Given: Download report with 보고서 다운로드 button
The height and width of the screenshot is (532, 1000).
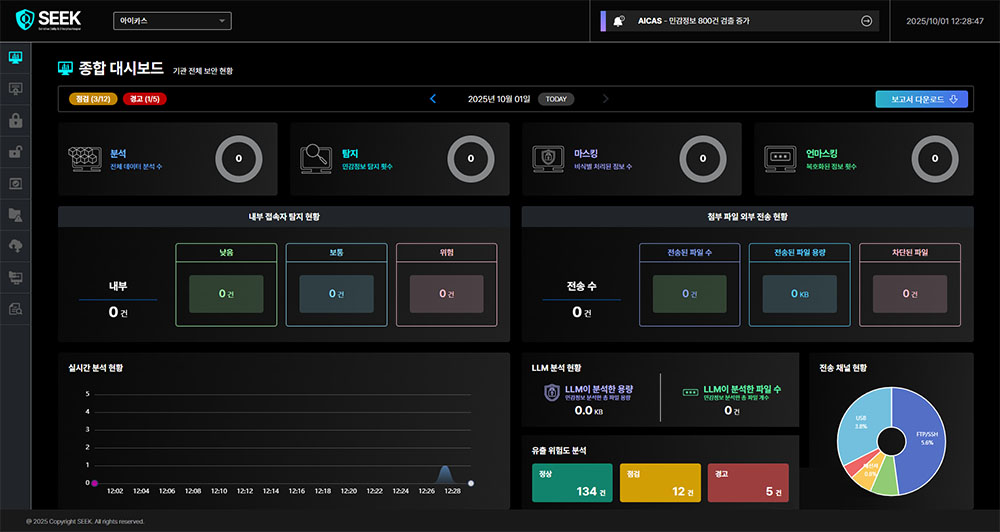Looking at the screenshot, I should click(x=921, y=99).
